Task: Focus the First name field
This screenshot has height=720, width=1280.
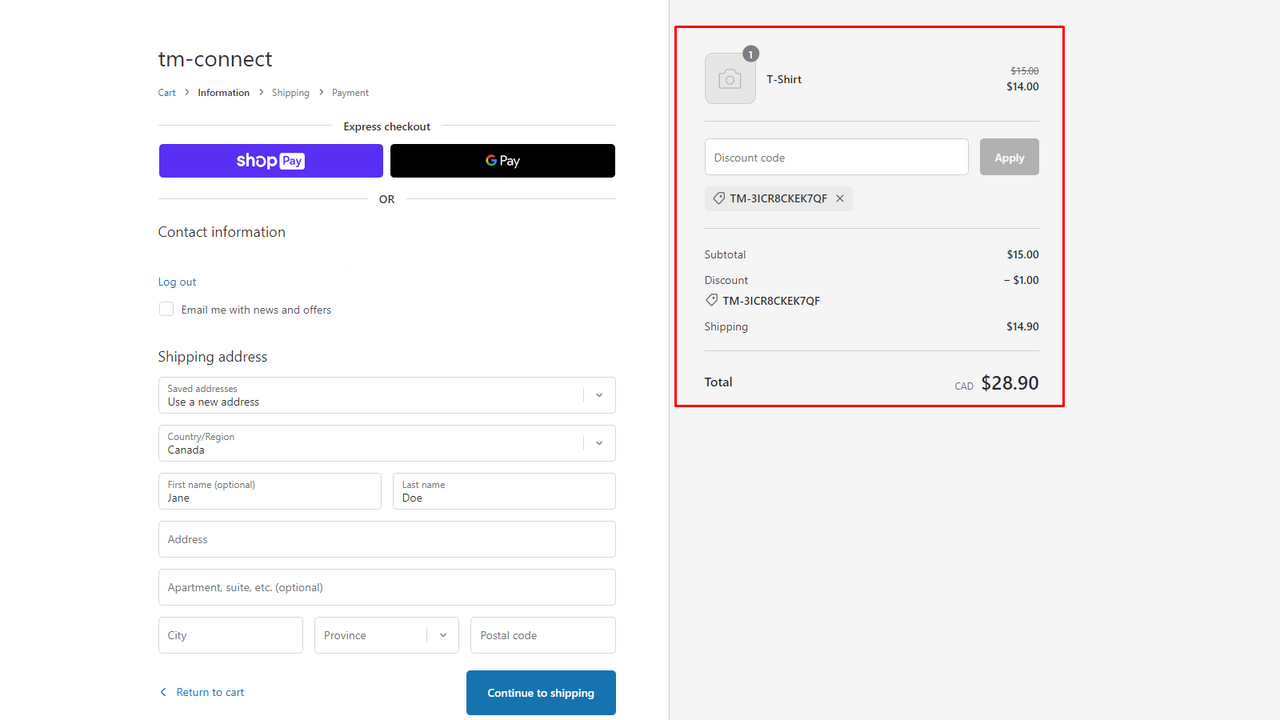Action: point(270,491)
